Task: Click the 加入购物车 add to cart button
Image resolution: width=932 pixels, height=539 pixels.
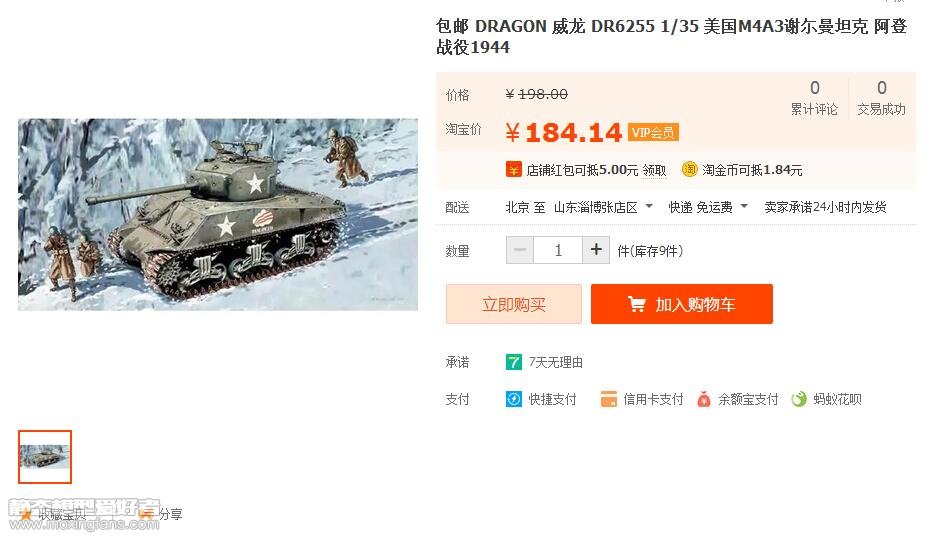Action: pos(682,304)
